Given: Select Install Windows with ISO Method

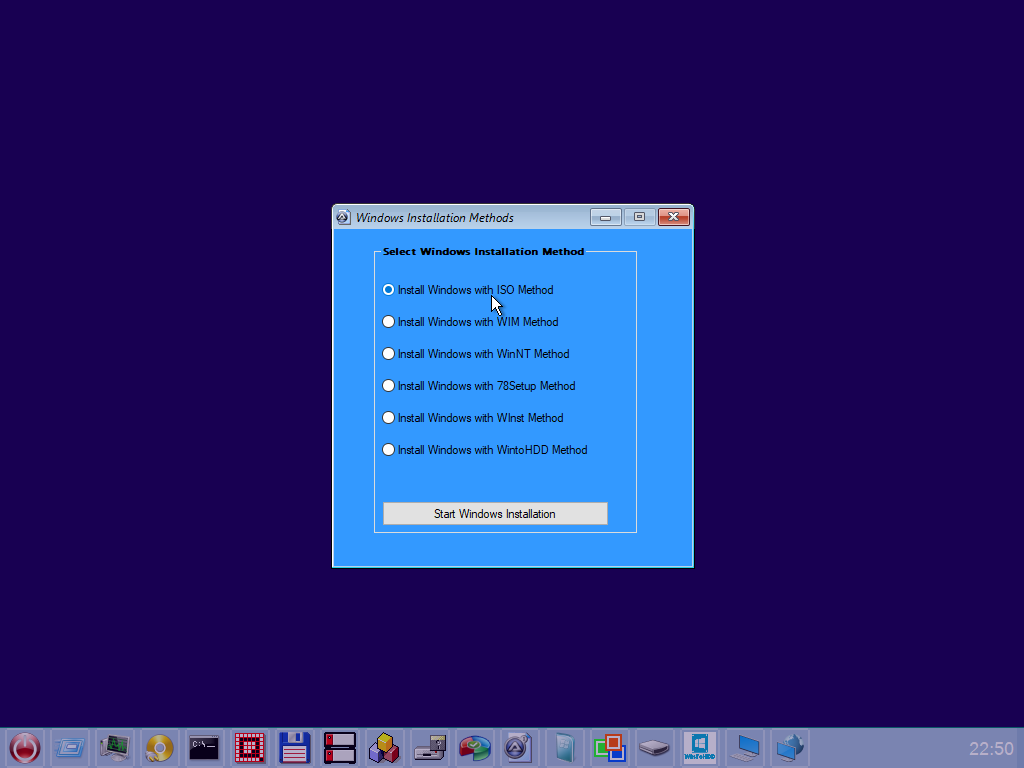Looking at the screenshot, I should 468,289.
